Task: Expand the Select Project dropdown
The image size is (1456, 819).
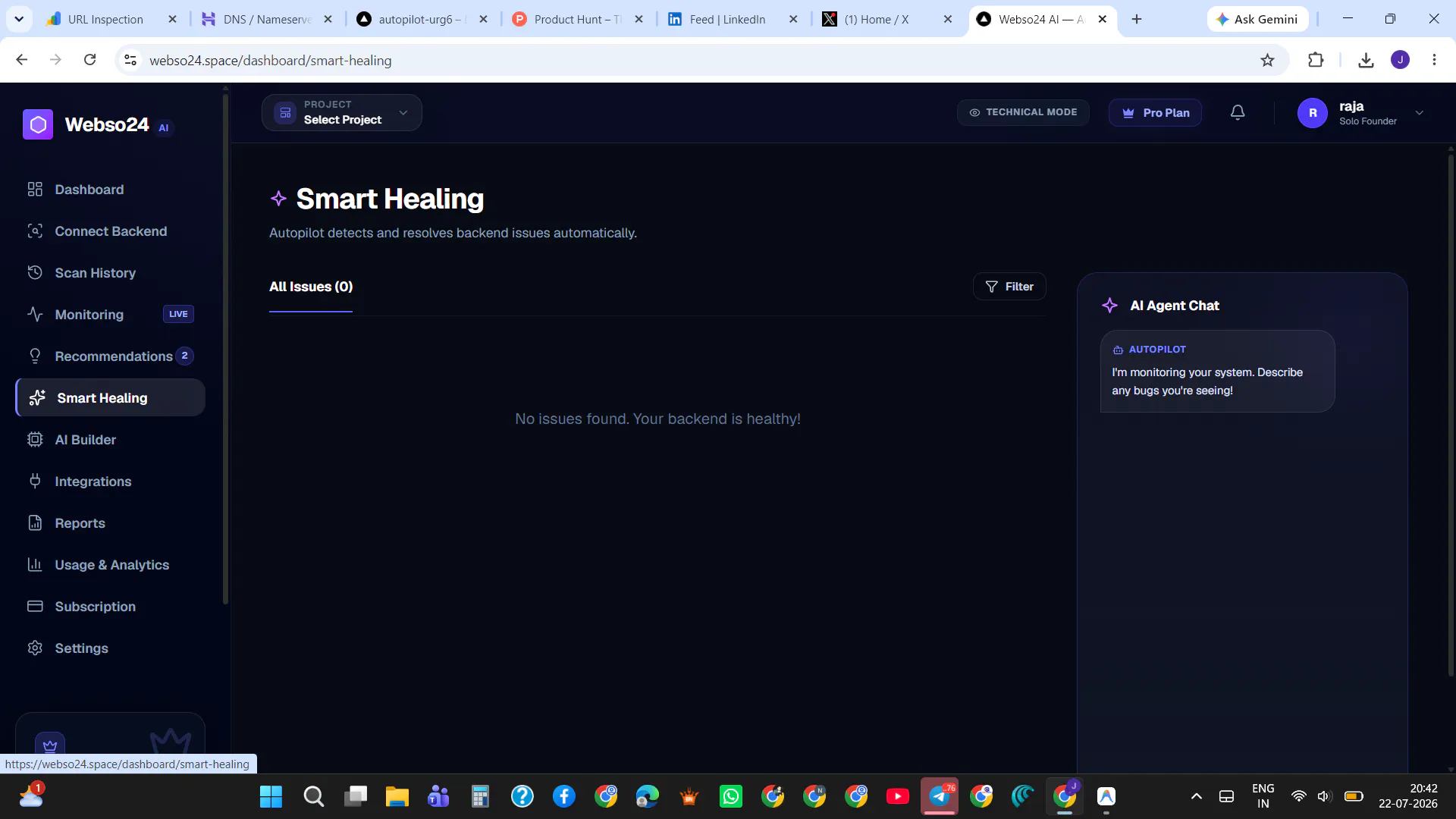Action: (x=341, y=113)
